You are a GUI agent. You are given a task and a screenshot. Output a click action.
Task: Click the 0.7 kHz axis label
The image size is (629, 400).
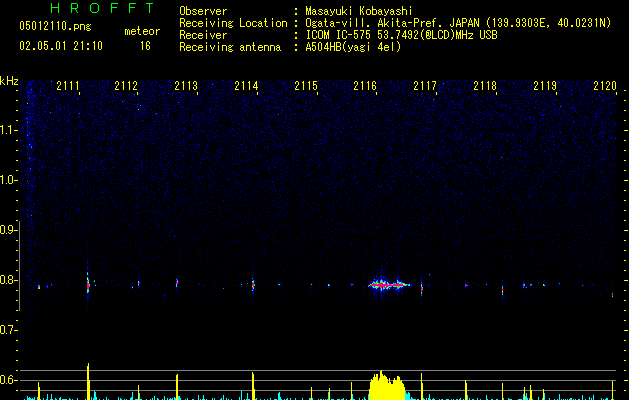[8, 330]
